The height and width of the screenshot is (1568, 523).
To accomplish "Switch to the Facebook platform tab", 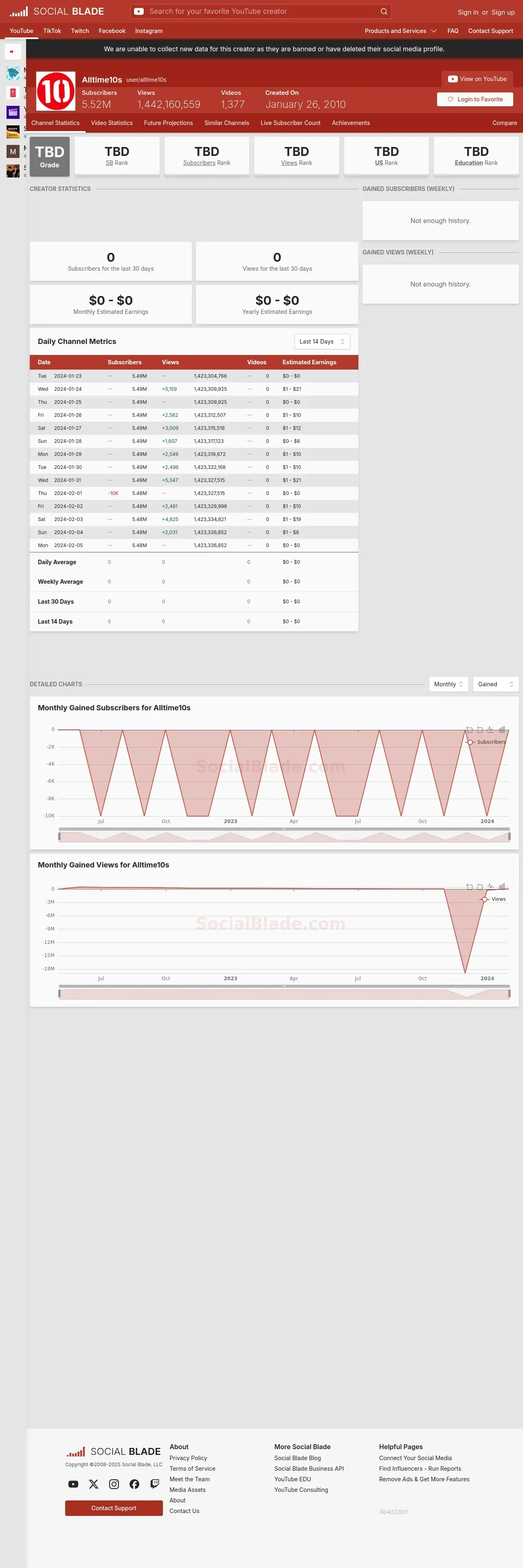I will [112, 31].
